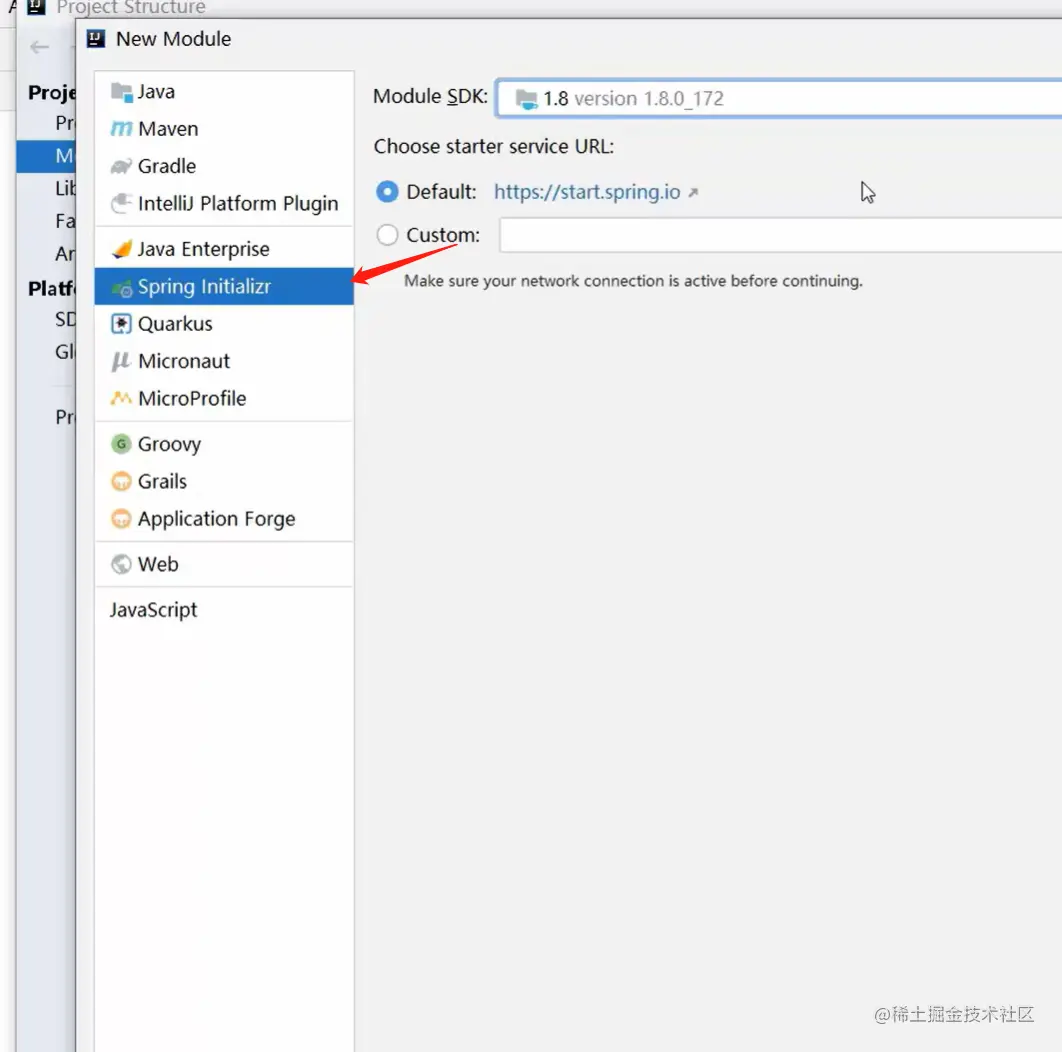1062x1052 pixels.
Task: Click the IntelliJ Platform Plugin icon
Action: [121, 203]
